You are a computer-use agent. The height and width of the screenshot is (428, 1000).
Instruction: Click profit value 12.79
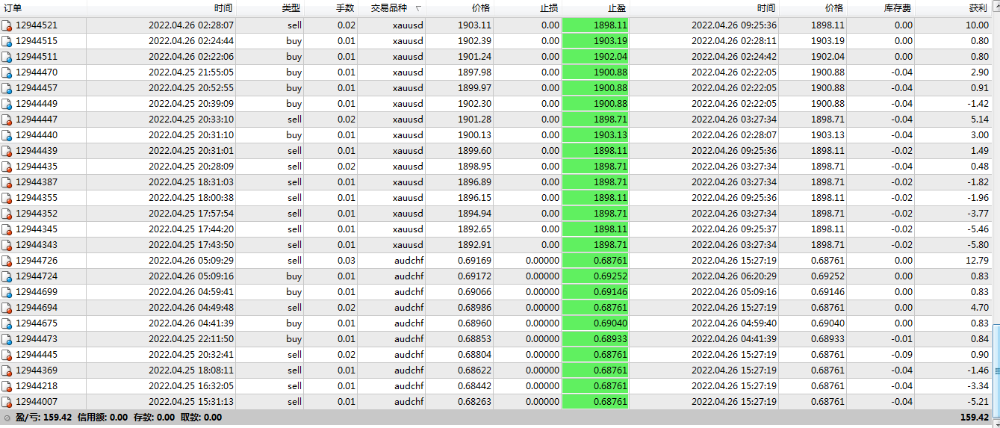pyautogui.click(x=976, y=261)
